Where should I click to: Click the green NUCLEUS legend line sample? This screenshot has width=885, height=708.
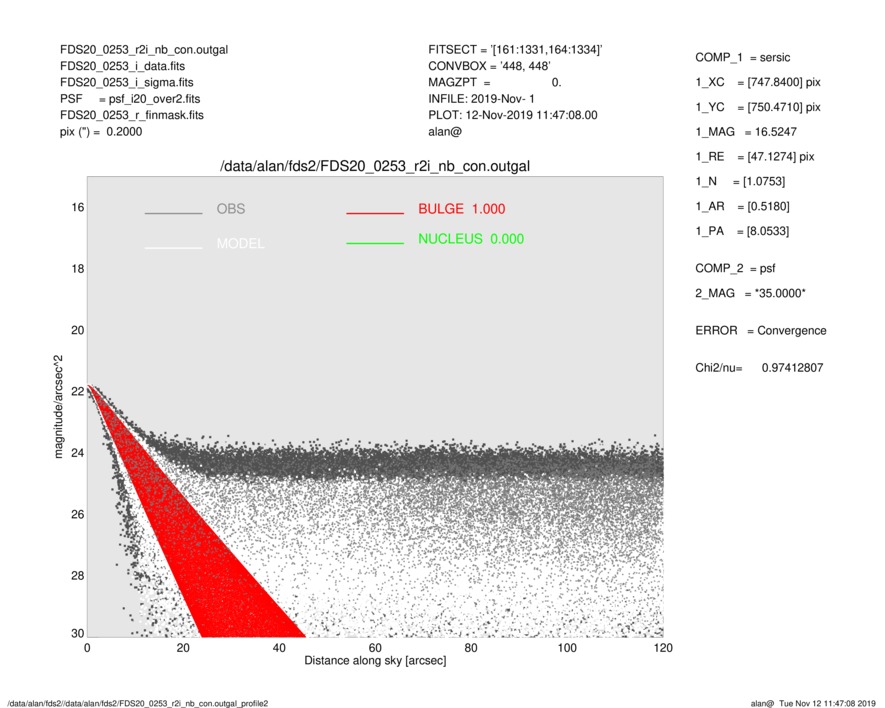coord(375,243)
